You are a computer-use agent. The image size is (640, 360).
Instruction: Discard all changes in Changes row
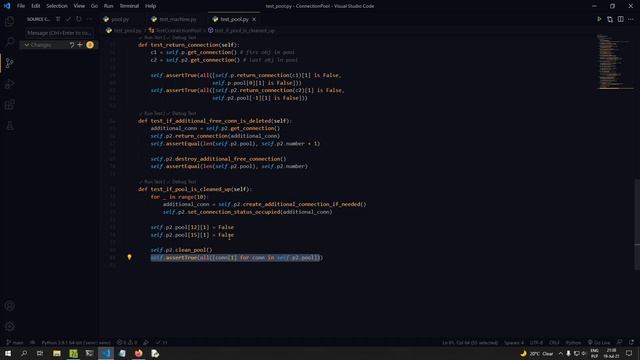72,45
